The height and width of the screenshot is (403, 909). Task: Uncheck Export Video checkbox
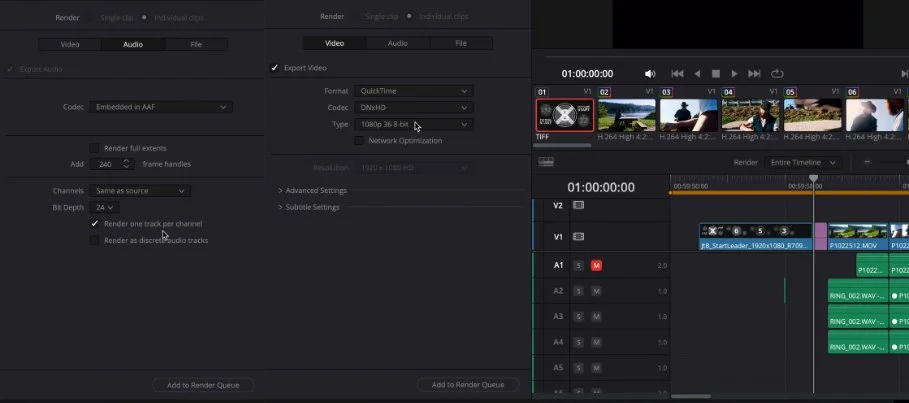275,68
